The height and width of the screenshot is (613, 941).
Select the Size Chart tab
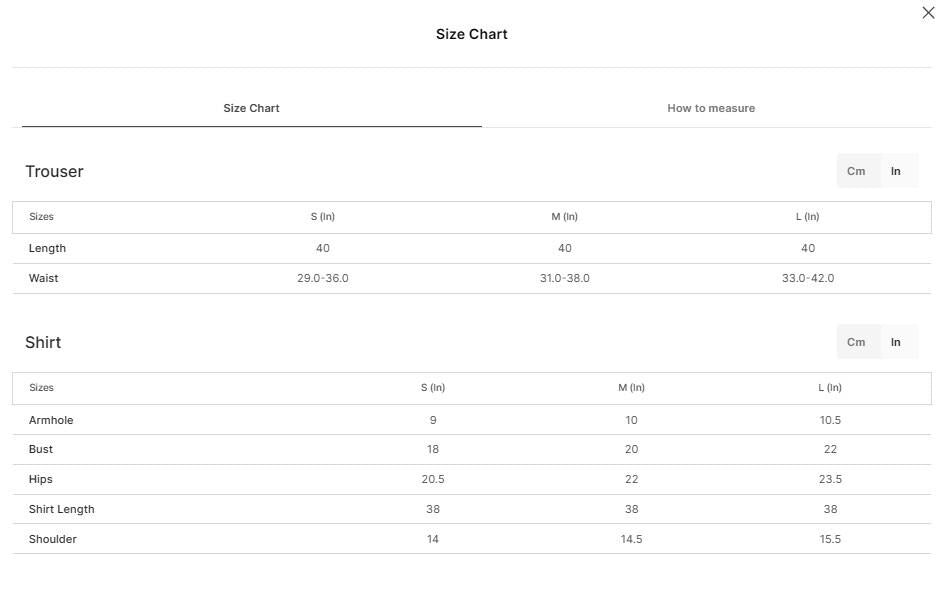tap(251, 108)
